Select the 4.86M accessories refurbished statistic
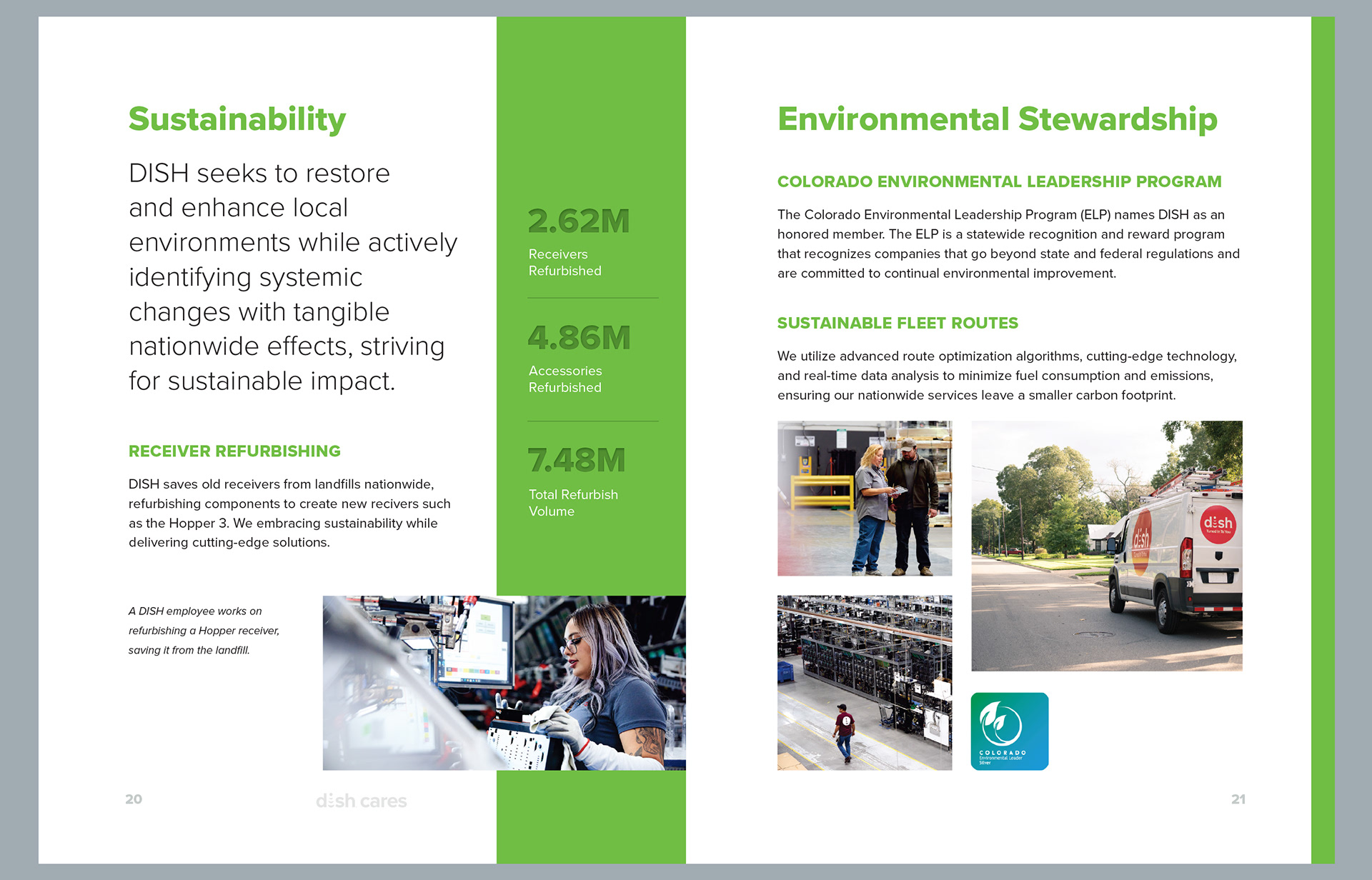Screen dimensions: 1372x880 pyautogui.click(x=579, y=338)
